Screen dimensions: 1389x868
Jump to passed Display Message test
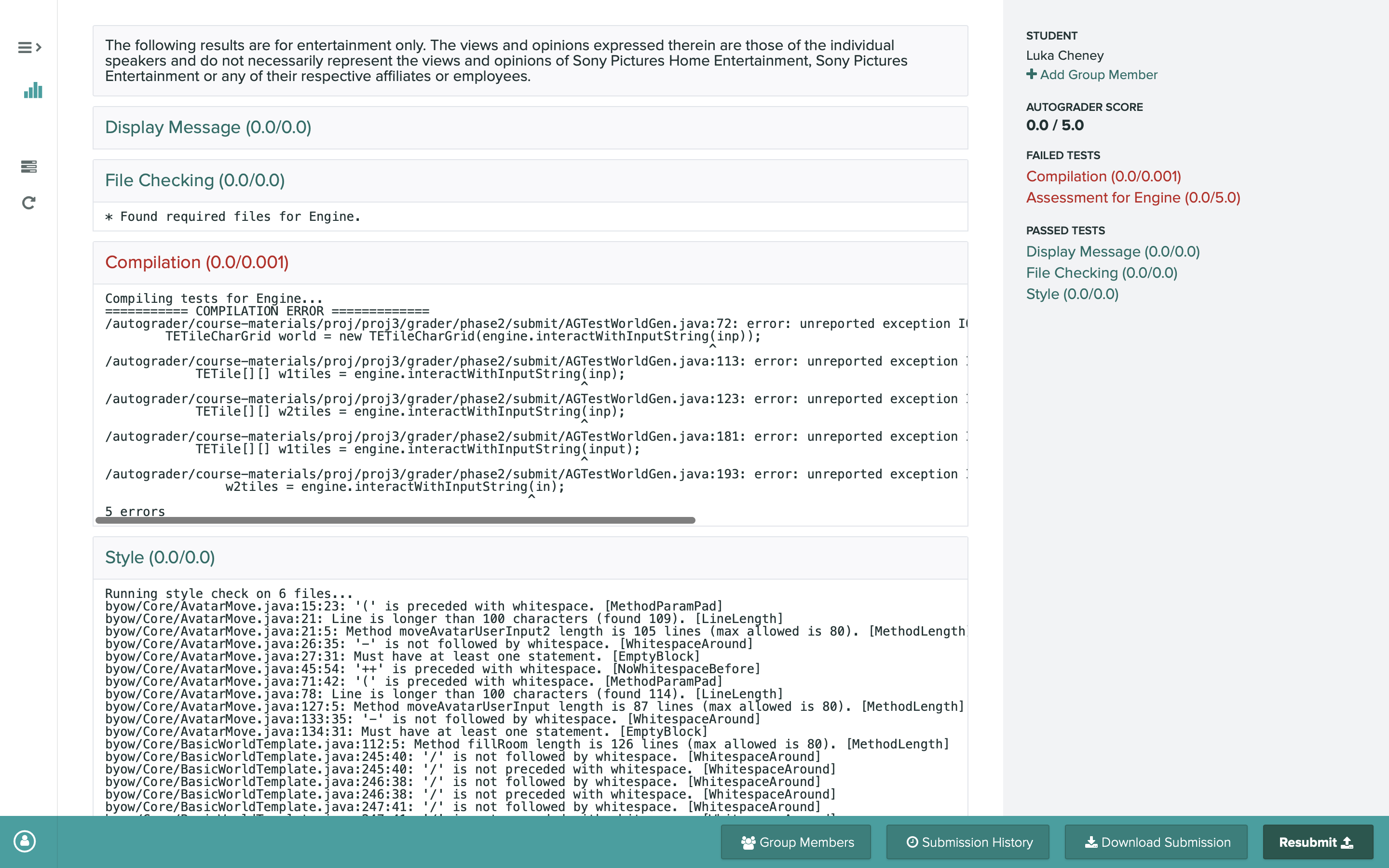(x=1112, y=251)
